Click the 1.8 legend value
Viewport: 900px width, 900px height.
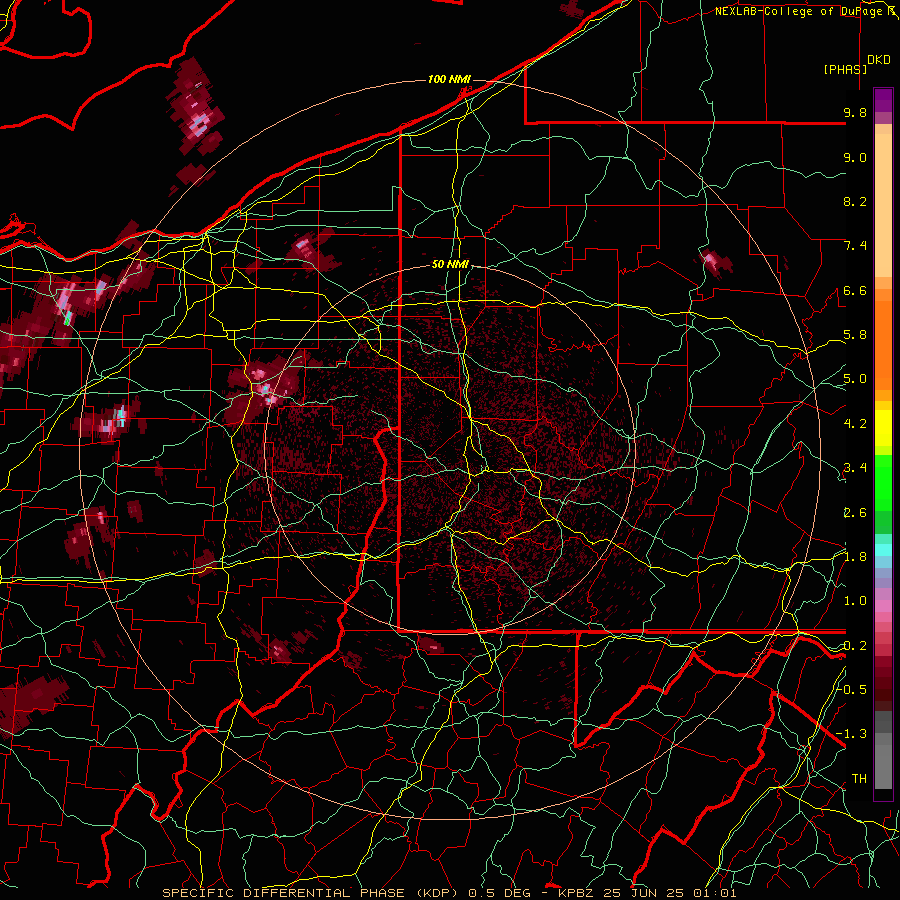[855, 557]
